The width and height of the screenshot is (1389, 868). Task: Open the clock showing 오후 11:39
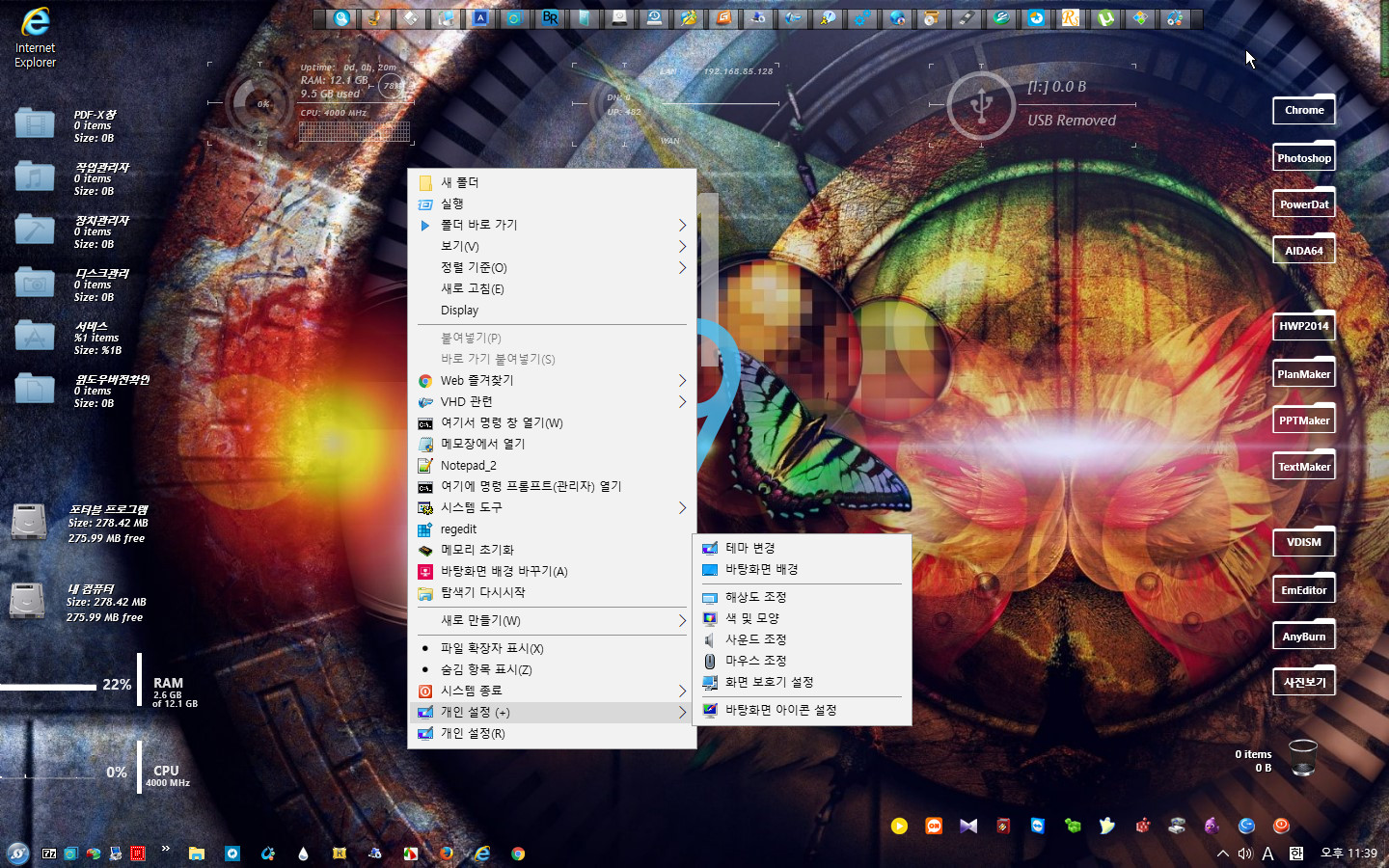pyautogui.click(x=1348, y=854)
